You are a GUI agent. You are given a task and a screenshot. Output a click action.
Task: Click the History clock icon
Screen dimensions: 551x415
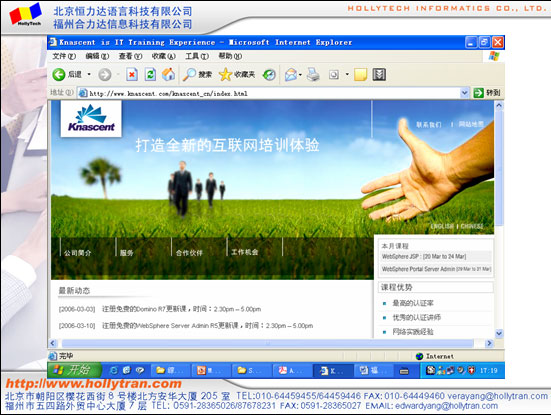click(x=270, y=74)
